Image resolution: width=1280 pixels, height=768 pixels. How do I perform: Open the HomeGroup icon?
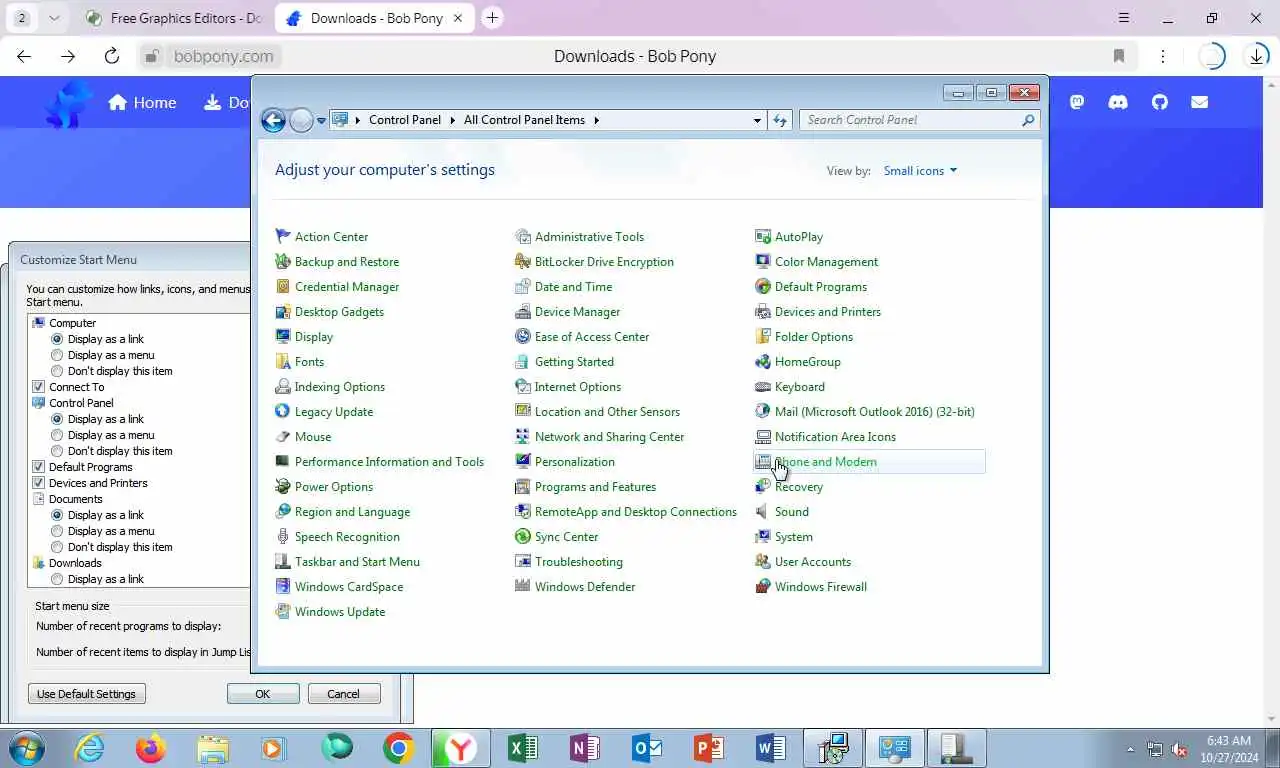click(763, 362)
